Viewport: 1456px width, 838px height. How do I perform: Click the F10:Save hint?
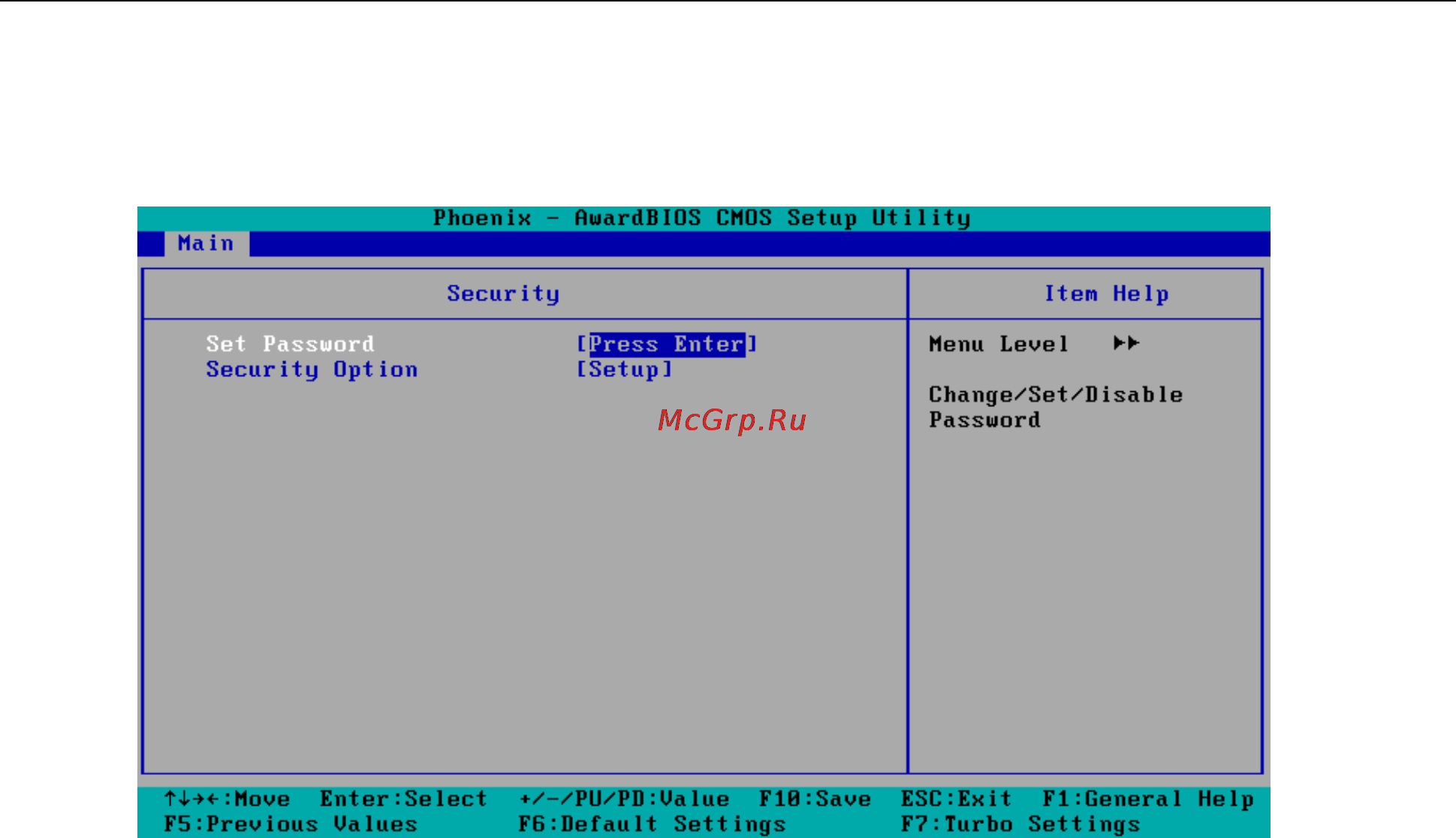pos(815,799)
